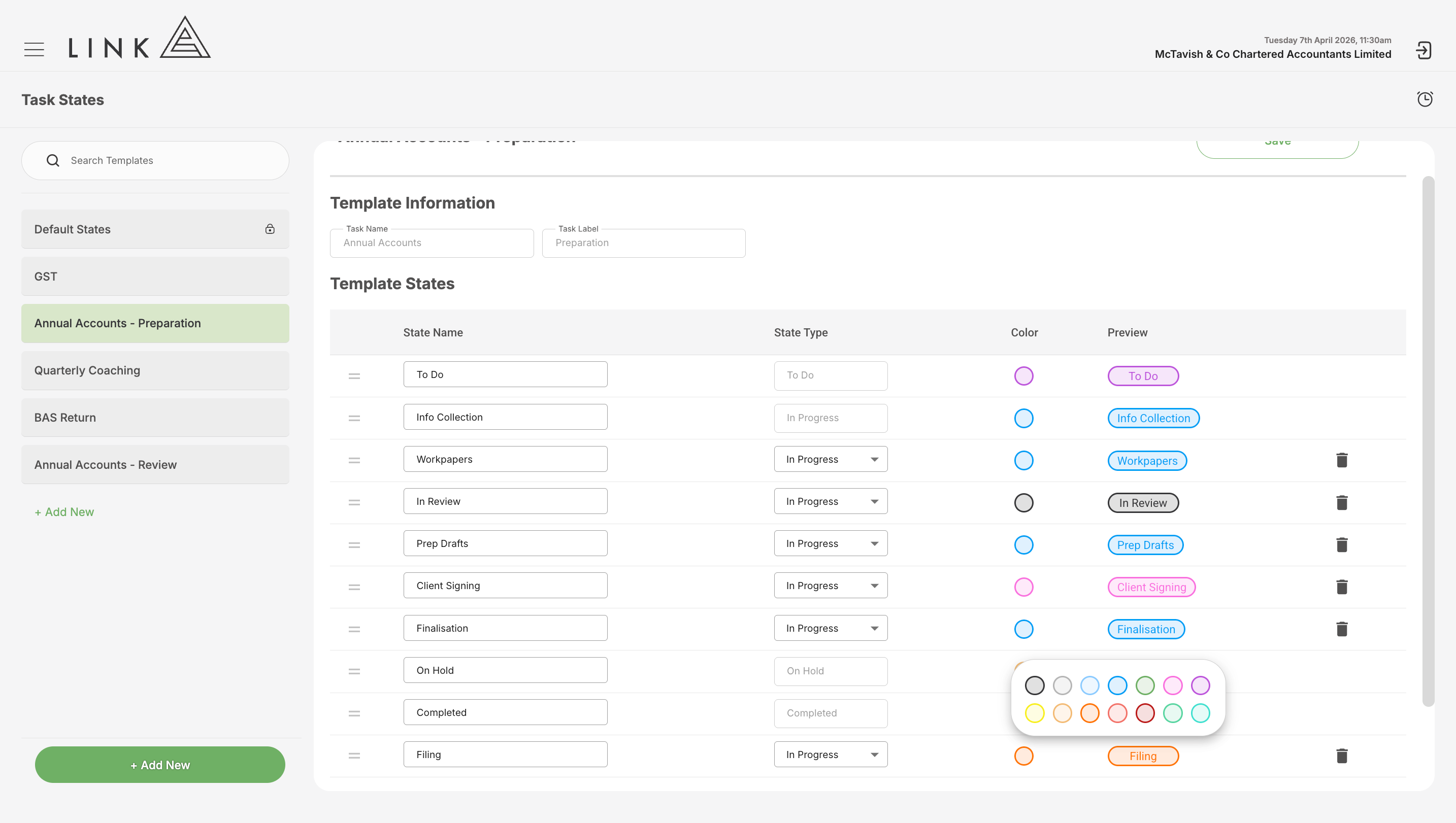Click the lock icon on Default States

pos(270,229)
